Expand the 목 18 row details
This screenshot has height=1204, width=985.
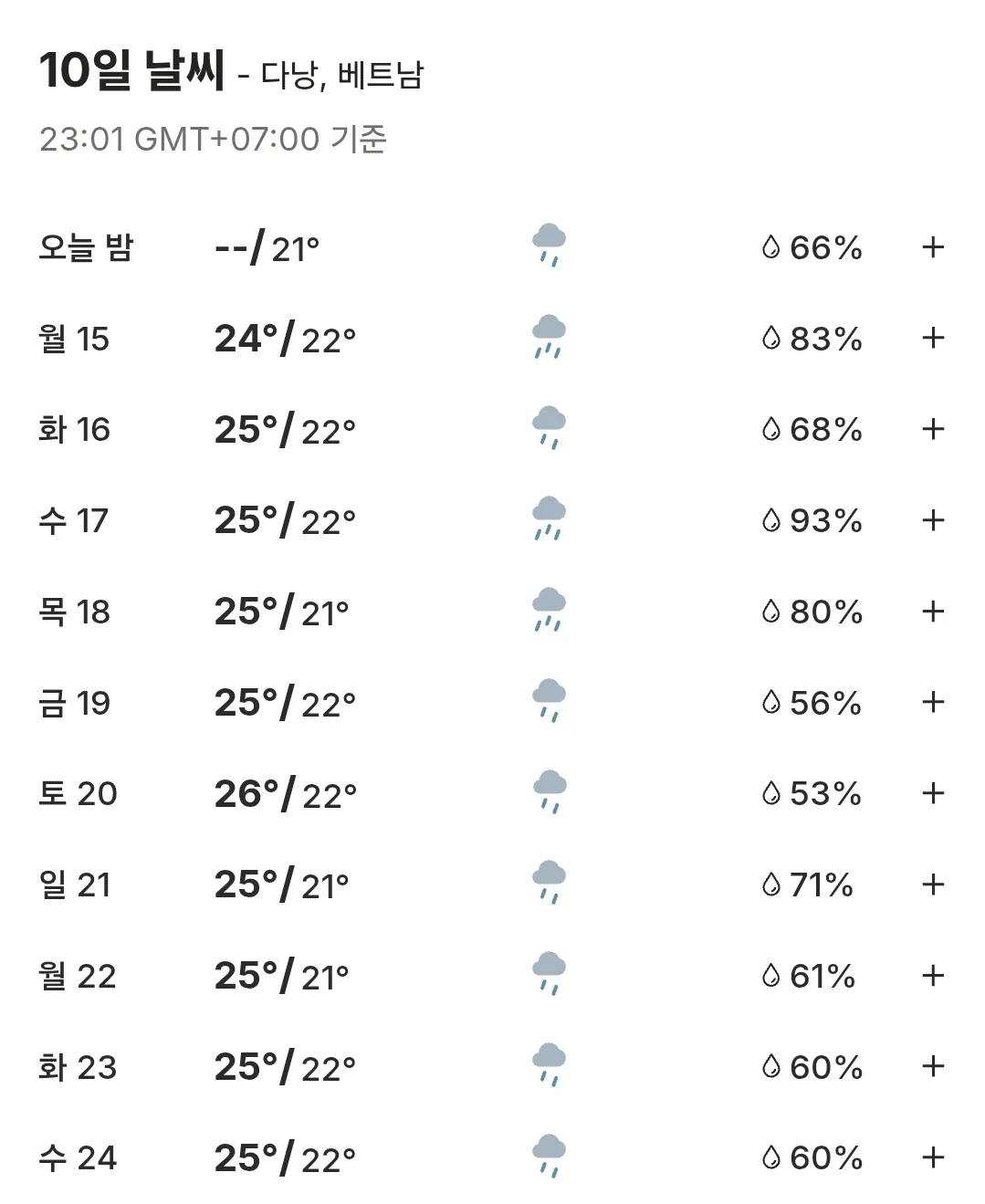click(x=932, y=612)
